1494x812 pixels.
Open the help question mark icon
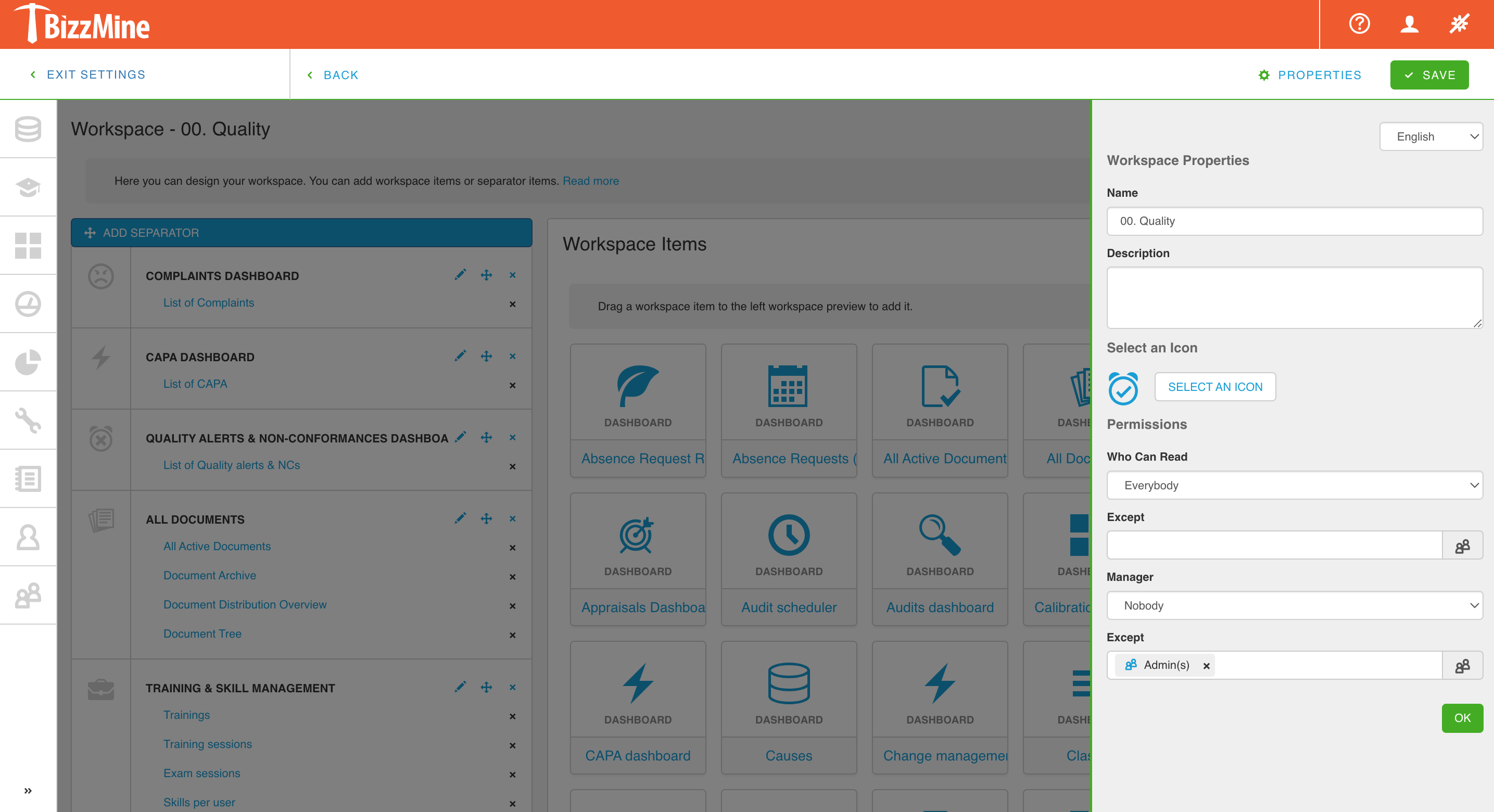coord(1359,24)
